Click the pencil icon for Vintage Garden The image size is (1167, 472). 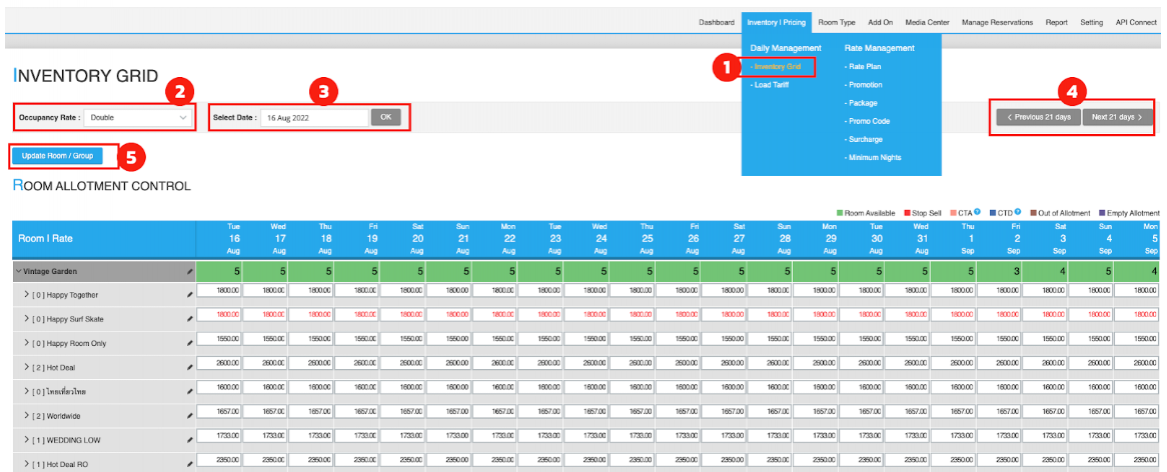click(x=189, y=271)
